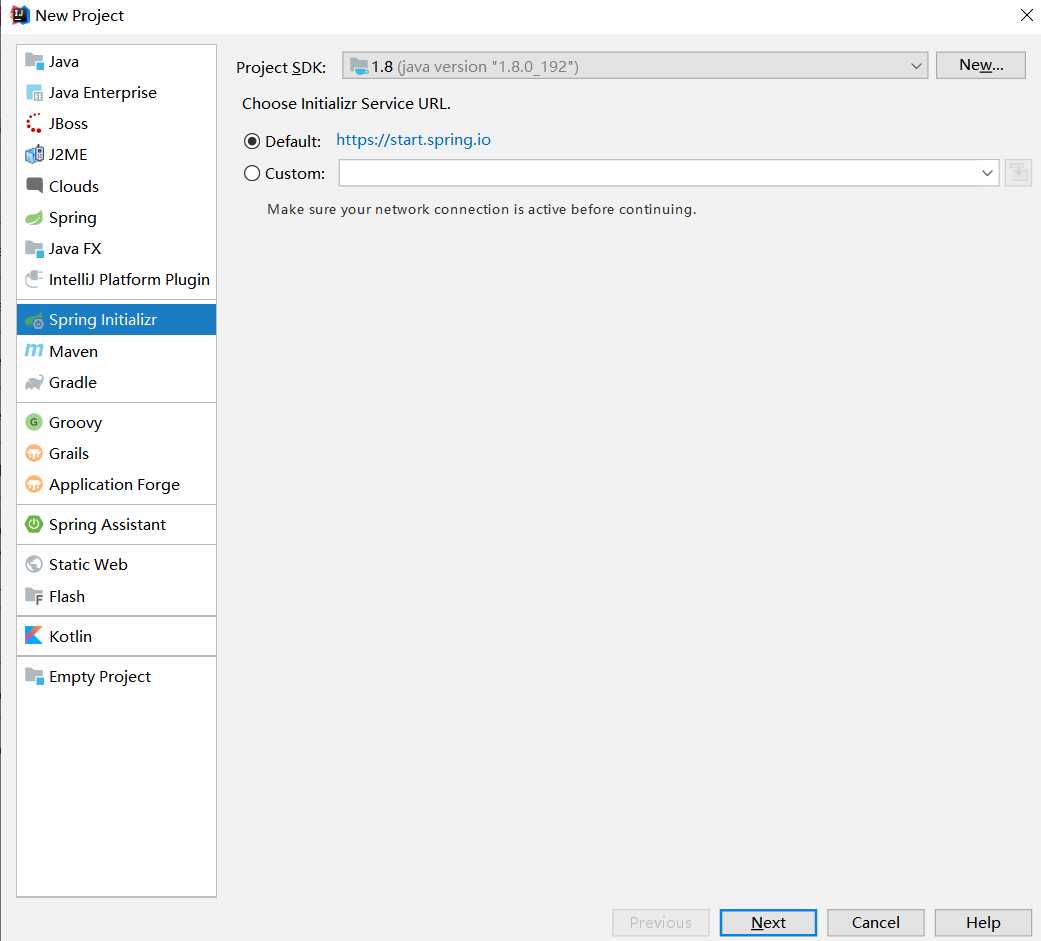Click the network connection warning message
Image resolution: width=1041 pixels, height=941 pixels.
[481, 209]
